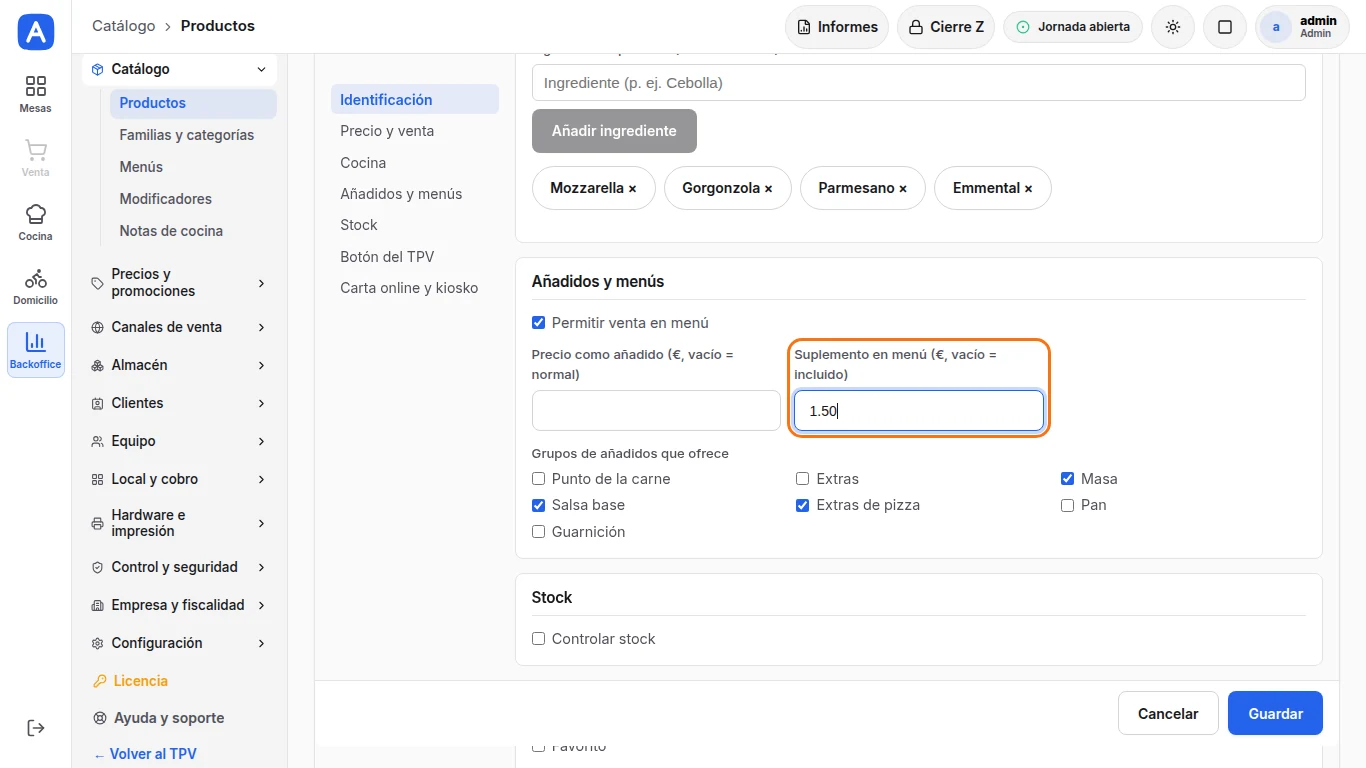Expand Hardware e impresión section
The width and height of the screenshot is (1366, 768).
point(179,523)
